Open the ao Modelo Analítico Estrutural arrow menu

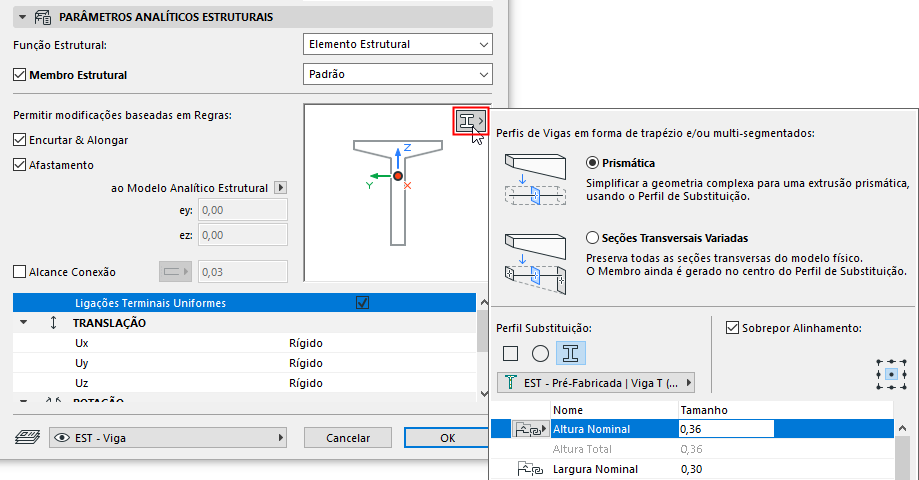[281, 188]
